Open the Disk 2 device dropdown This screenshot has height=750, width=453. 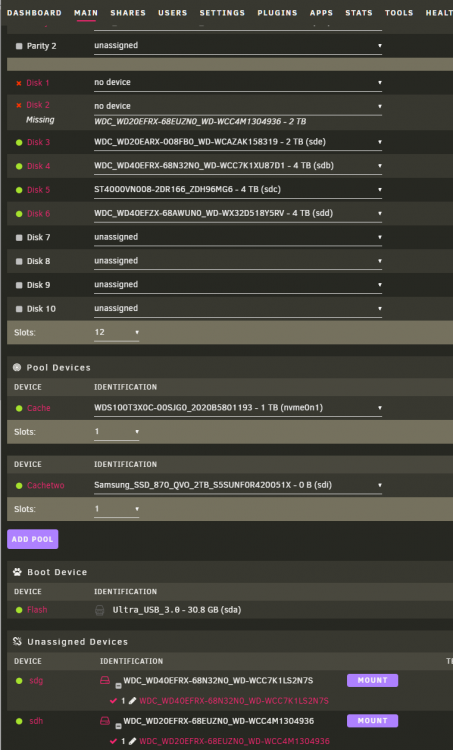(238, 106)
